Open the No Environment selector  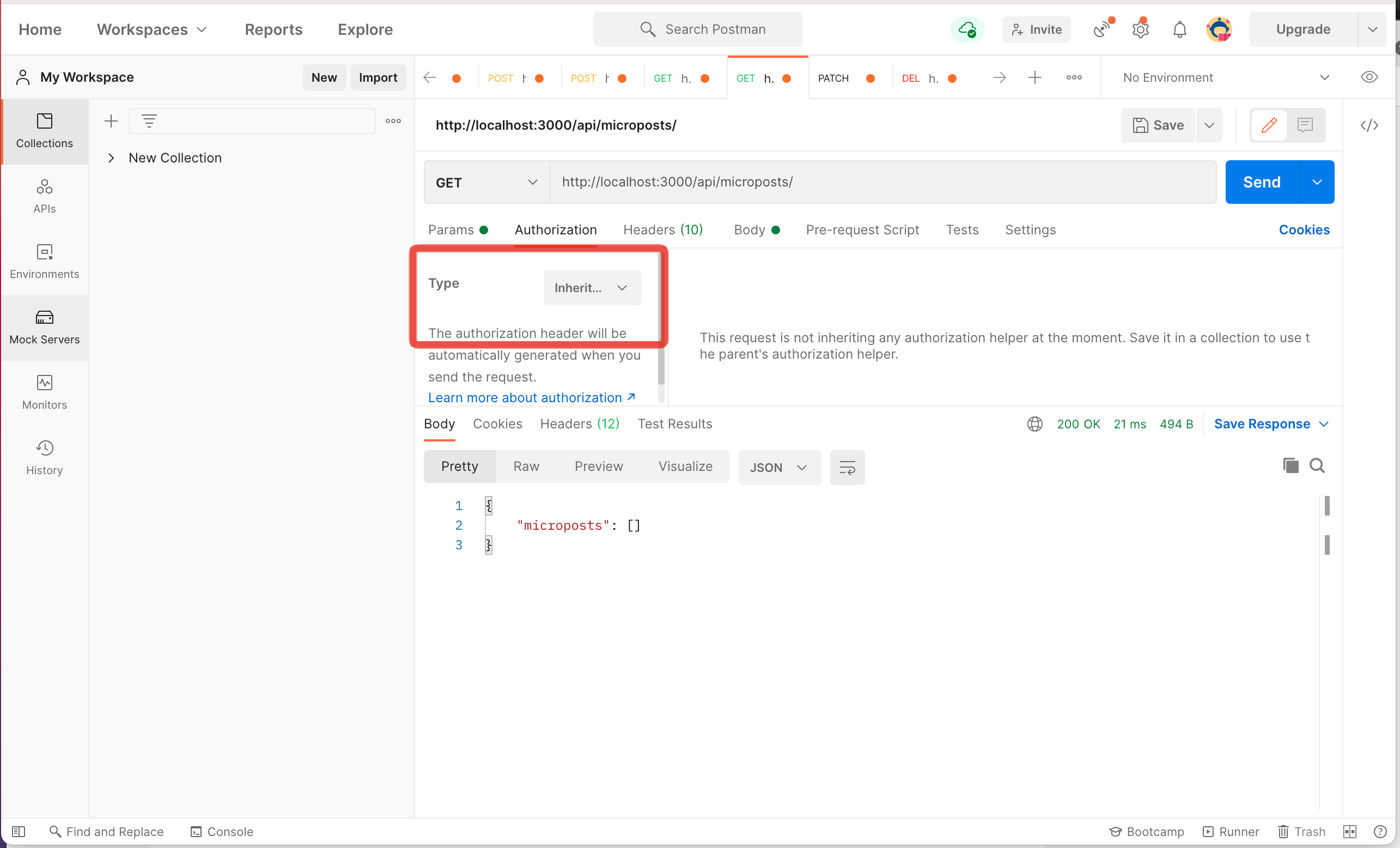1221,77
